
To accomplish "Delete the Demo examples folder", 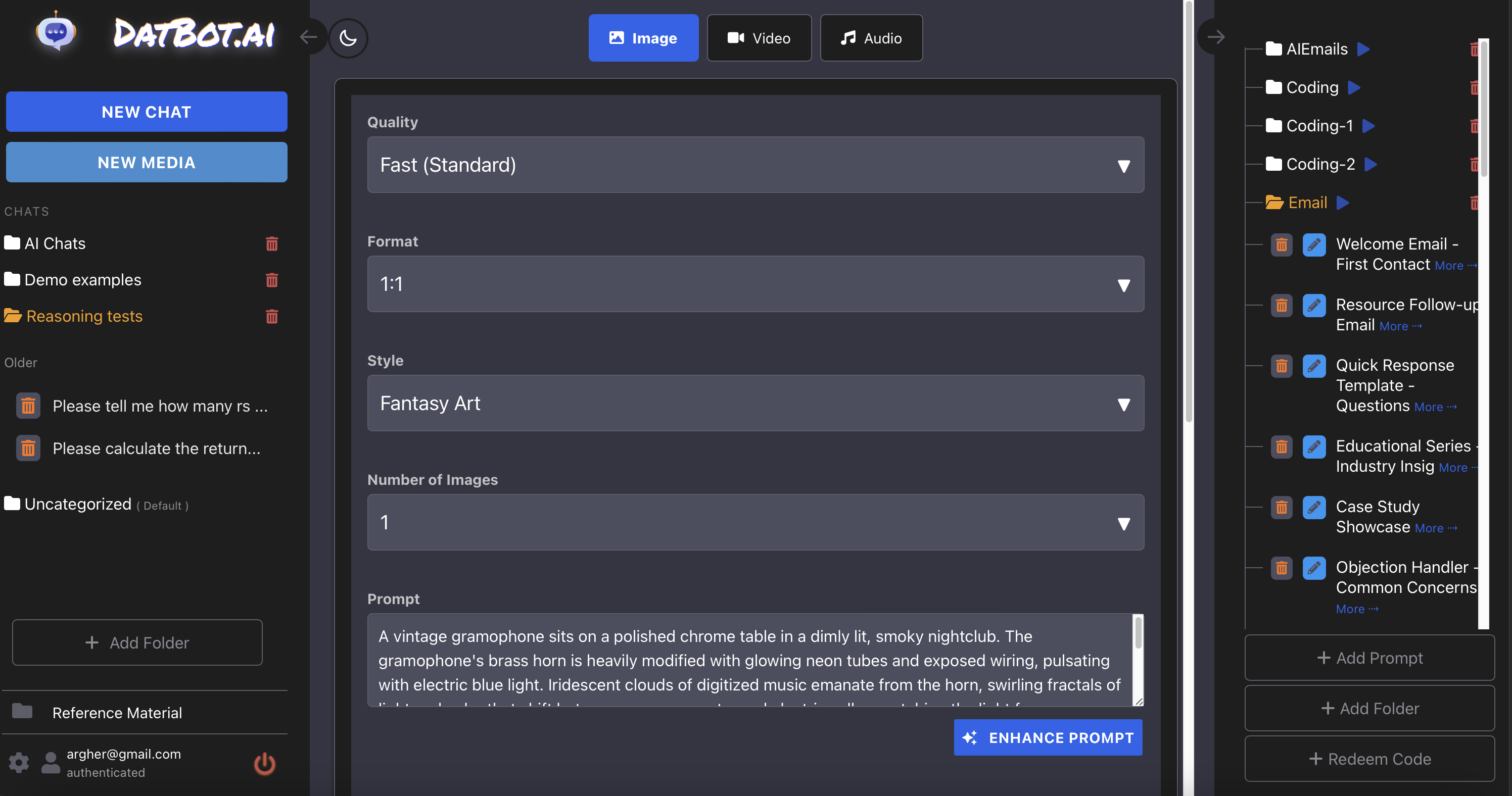I will (x=272, y=280).
